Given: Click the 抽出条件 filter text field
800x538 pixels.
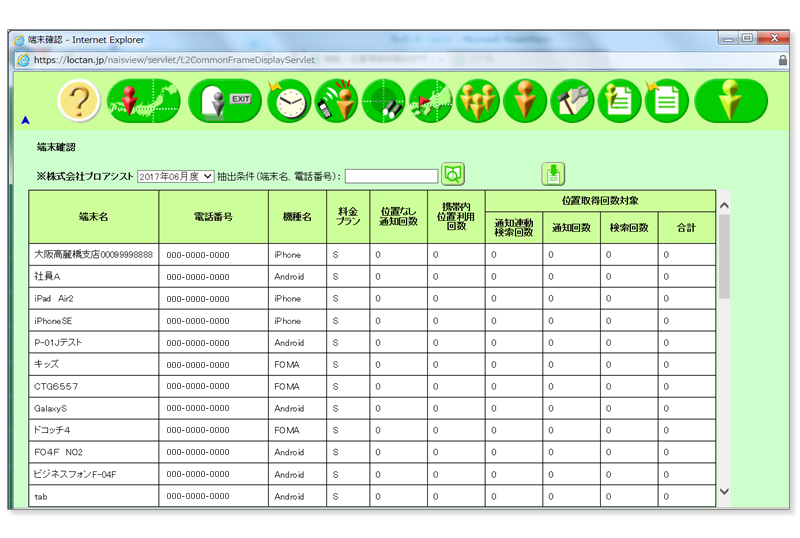Looking at the screenshot, I should click(x=391, y=177).
